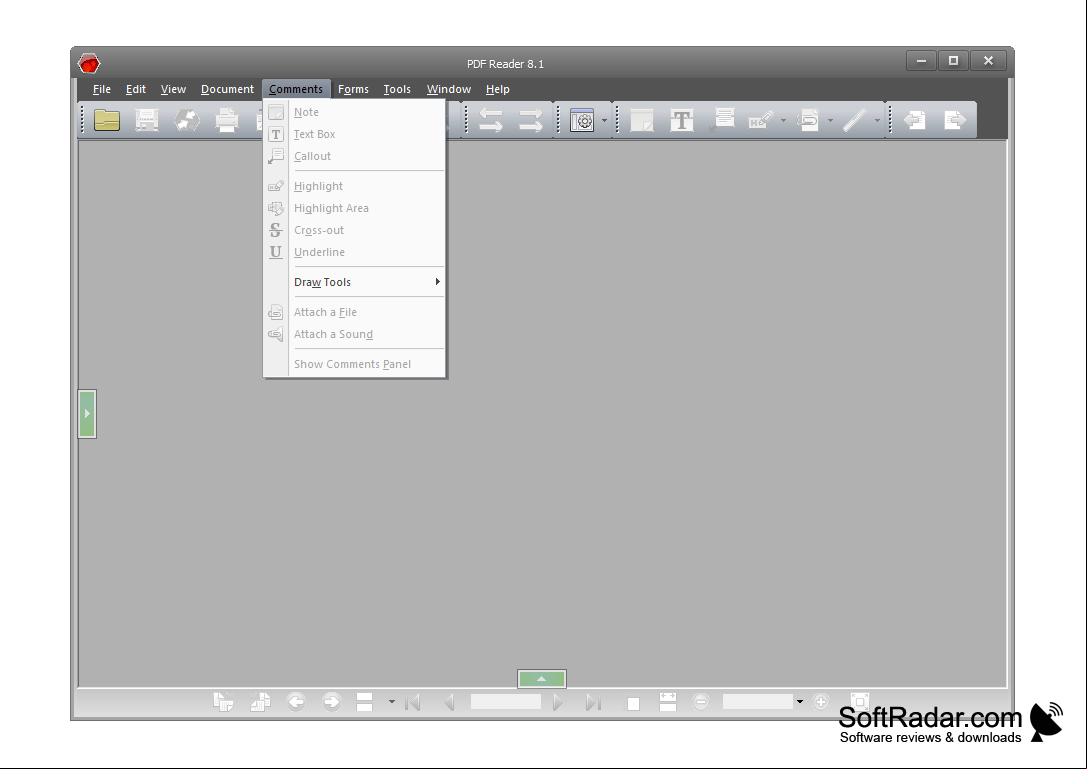Click the round forward arrow navigation icon
Viewport: 1087px width, 769px height.
[331, 702]
